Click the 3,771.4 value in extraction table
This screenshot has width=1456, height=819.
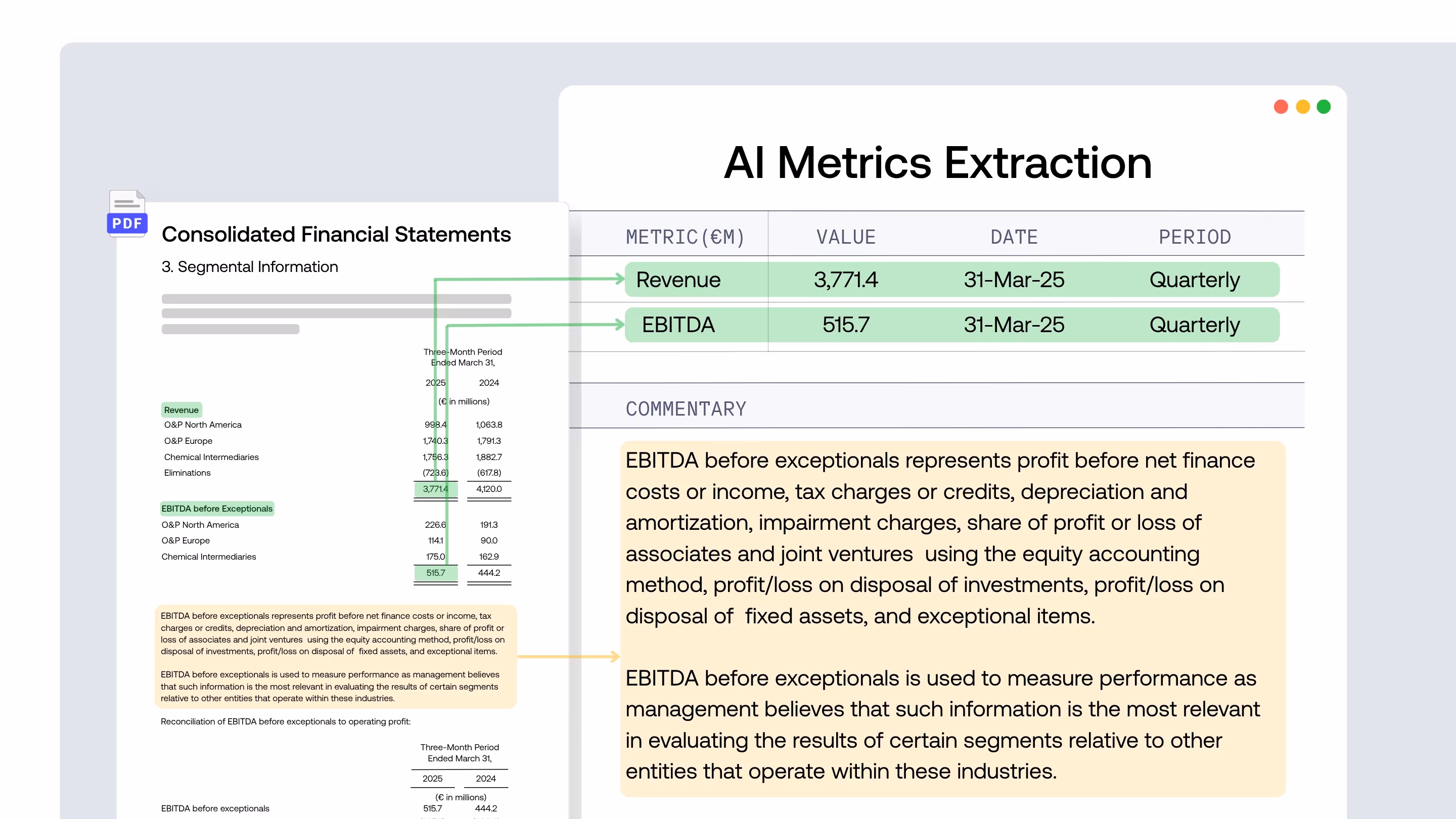click(846, 280)
